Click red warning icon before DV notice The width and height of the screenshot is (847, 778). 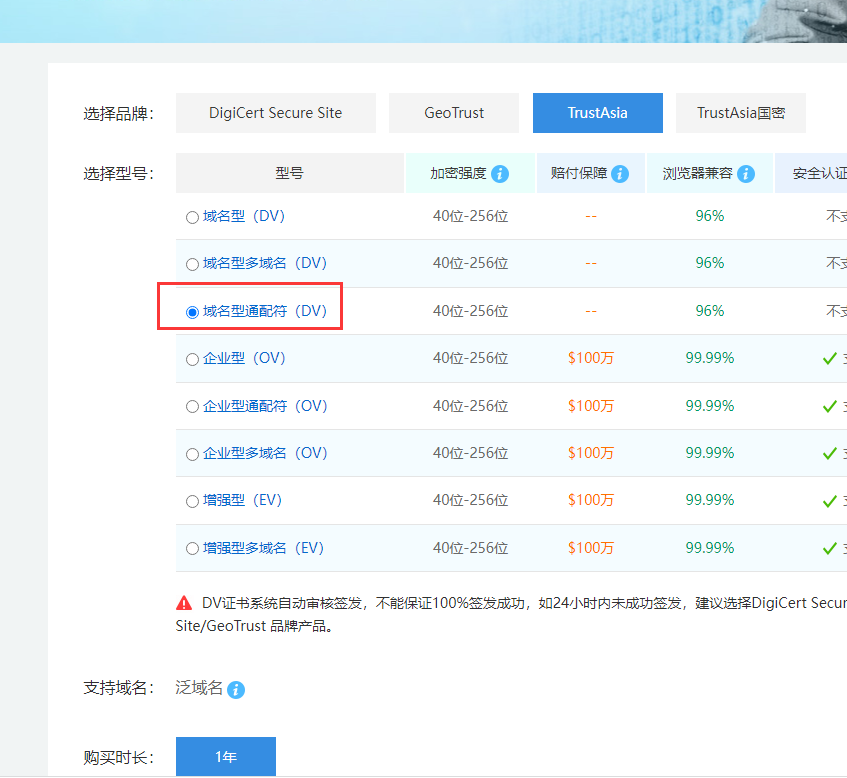tap(184, 603)
